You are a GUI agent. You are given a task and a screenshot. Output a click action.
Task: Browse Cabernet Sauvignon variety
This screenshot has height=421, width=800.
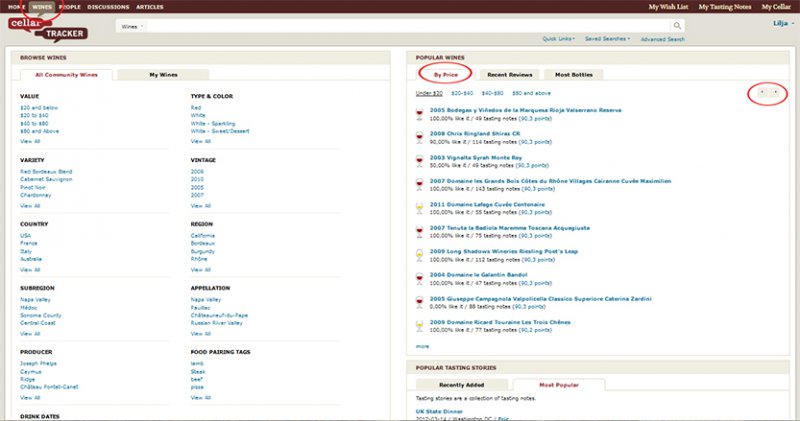[x=46, y=179]
